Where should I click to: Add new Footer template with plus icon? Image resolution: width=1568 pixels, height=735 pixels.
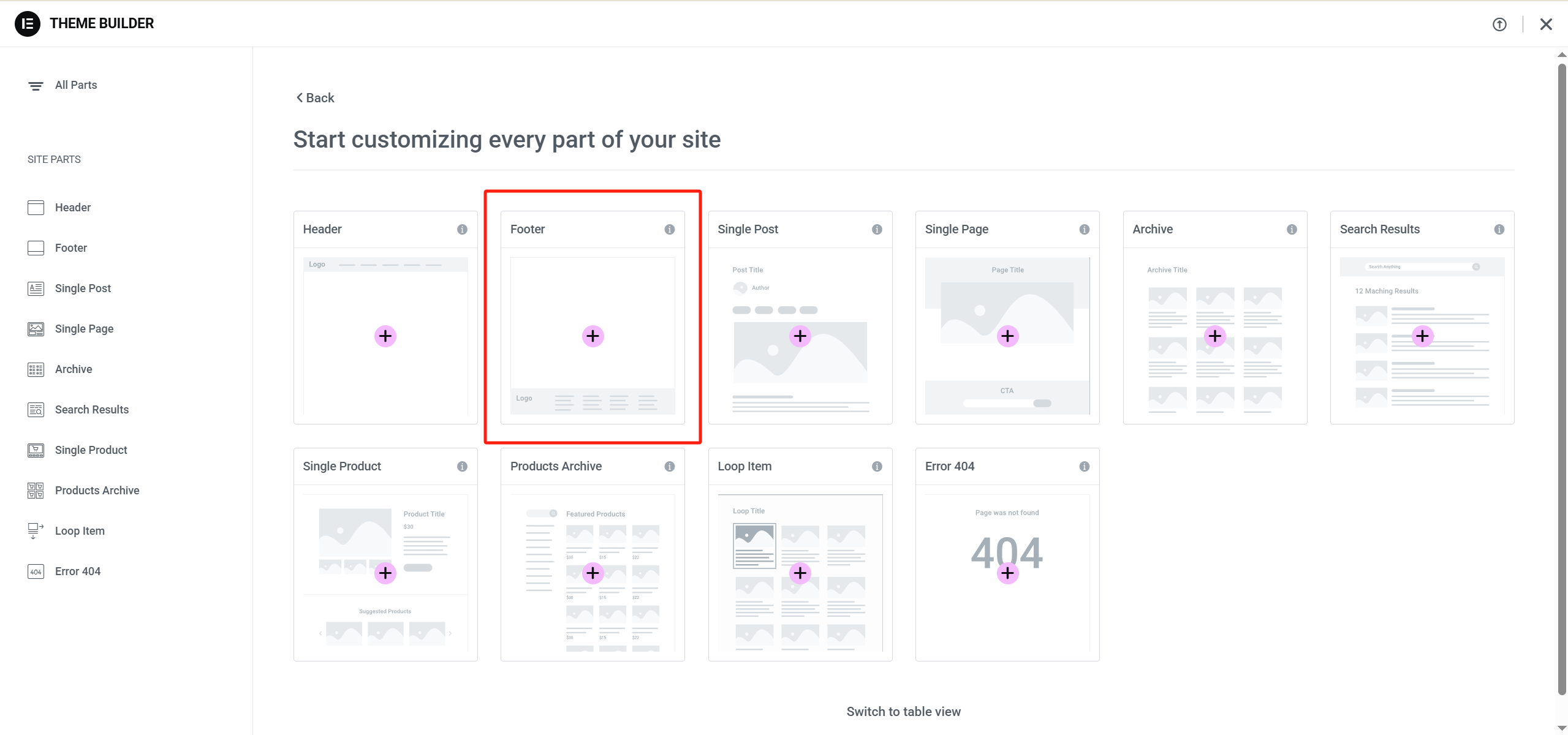click(593, 336)
